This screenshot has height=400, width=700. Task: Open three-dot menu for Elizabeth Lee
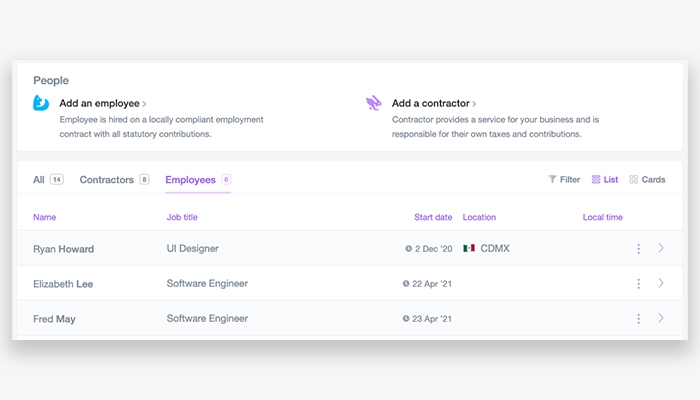[x=638, y=283]
